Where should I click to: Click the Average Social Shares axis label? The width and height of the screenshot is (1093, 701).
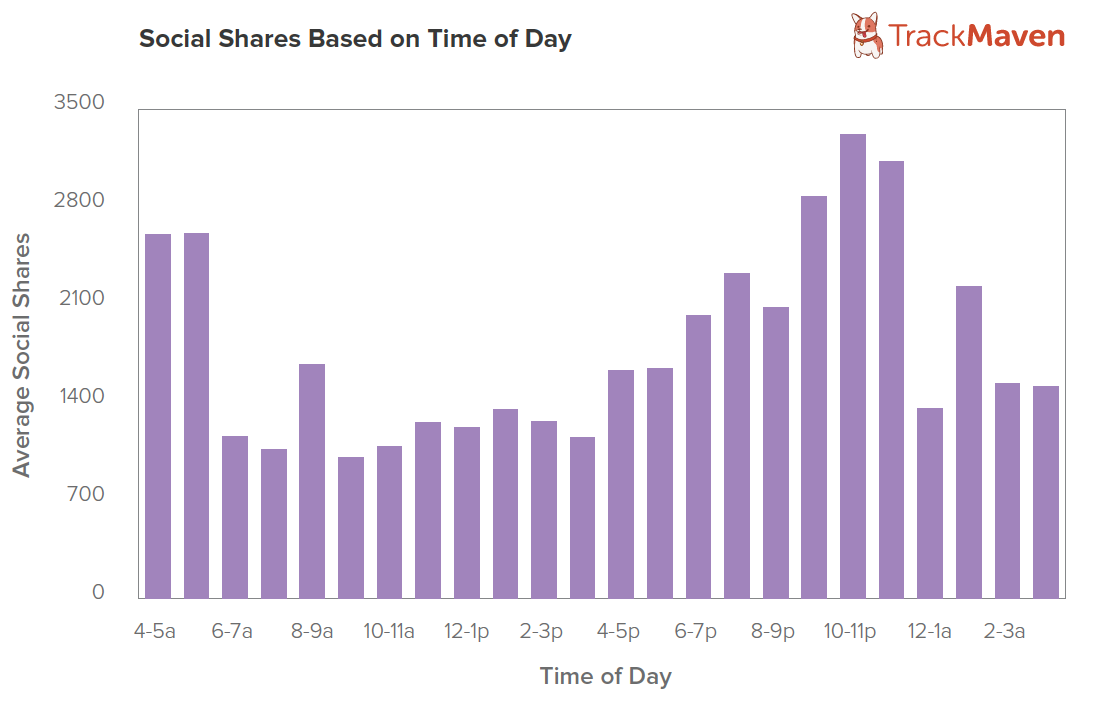click(22, 355)
